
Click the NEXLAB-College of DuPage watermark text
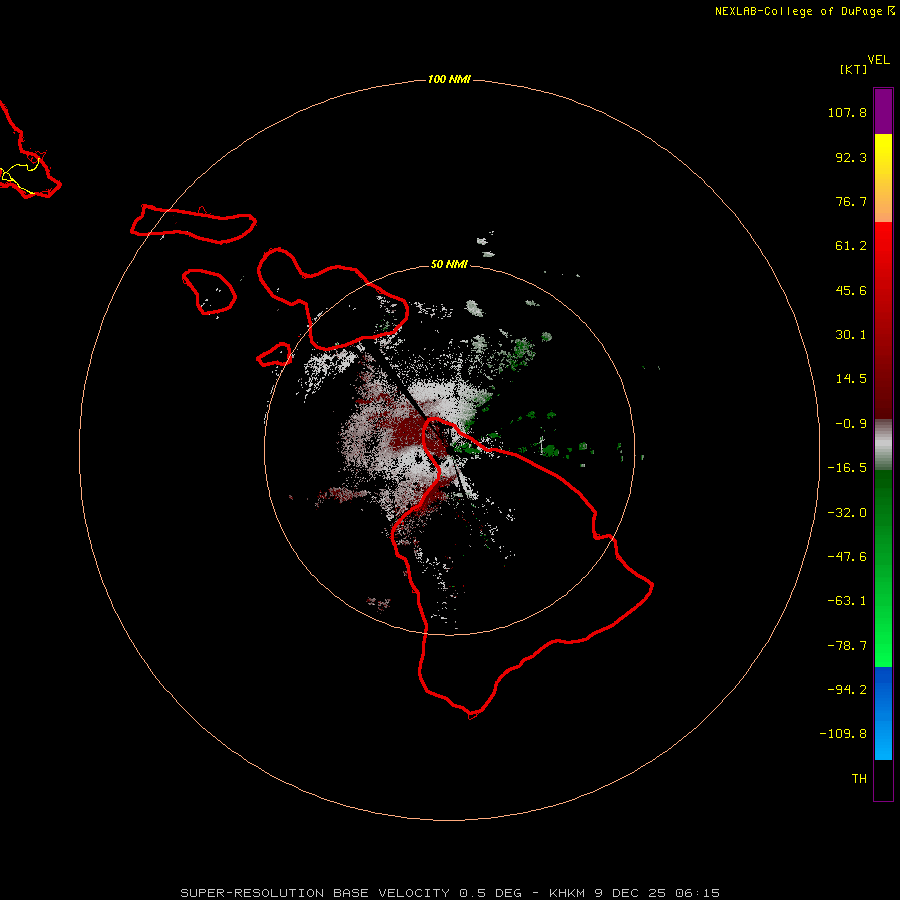pos(804,11)
